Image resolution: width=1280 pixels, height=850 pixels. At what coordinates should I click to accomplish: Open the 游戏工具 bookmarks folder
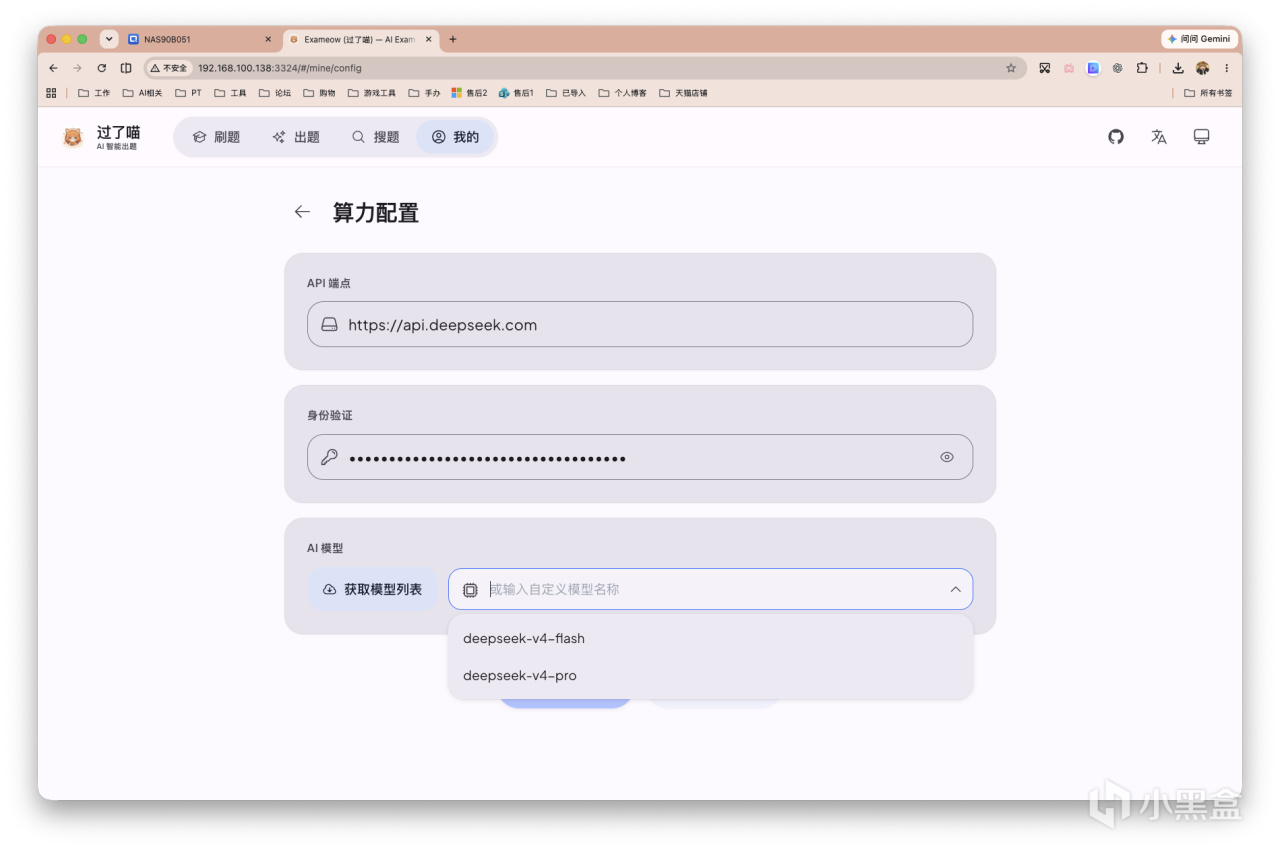pyautogui.click(x=372, y=93)
